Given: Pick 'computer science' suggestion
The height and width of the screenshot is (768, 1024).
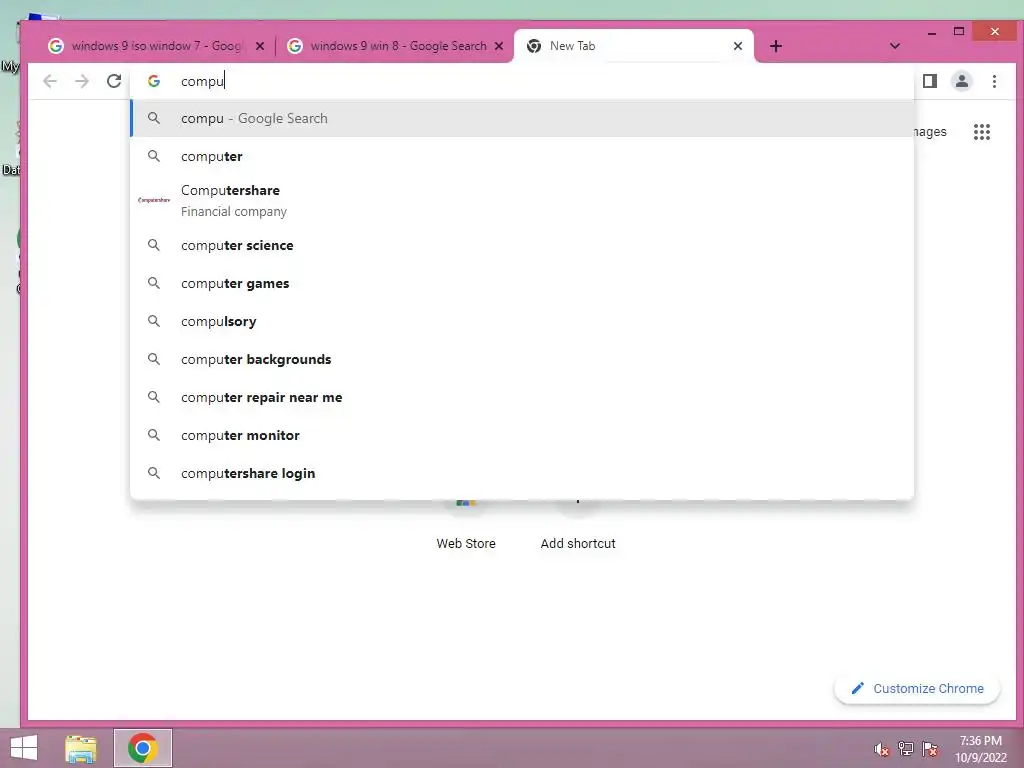Looking at the screenshot, I should point(522,245).
